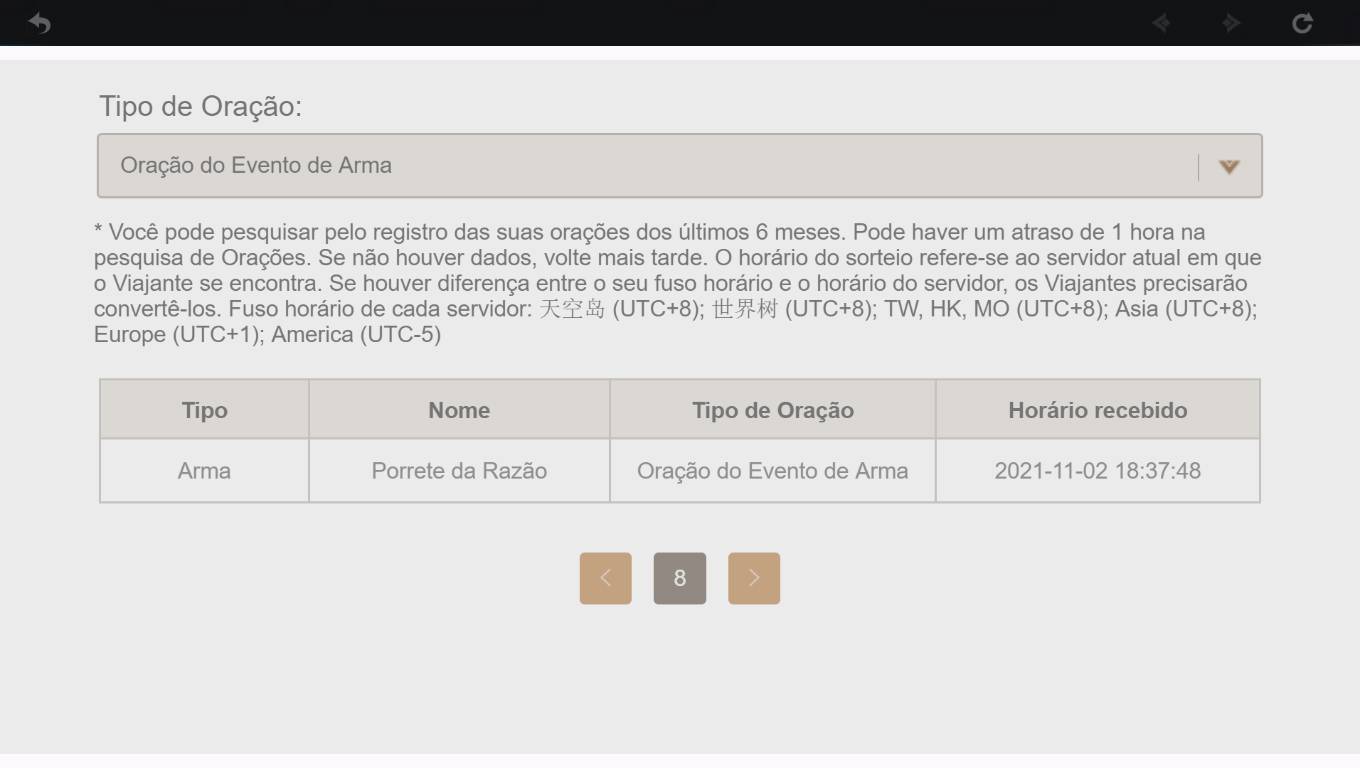Go to the next page of wish records
The height and width of the screenshot is (768, 1360).
754,578
